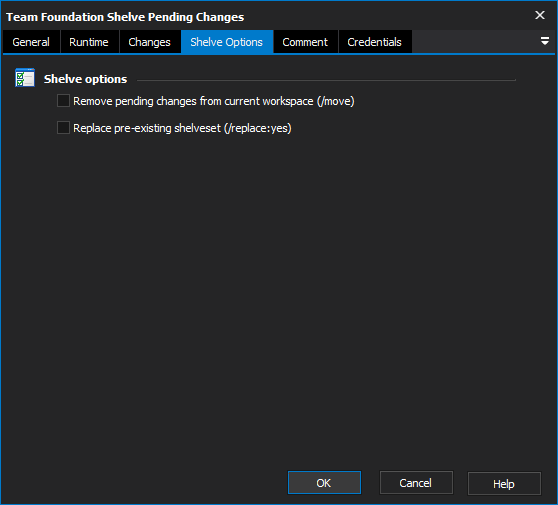558x505 pixels.
Task: Close the Team Foundation Shelve dialog
Action: [540, 15]
